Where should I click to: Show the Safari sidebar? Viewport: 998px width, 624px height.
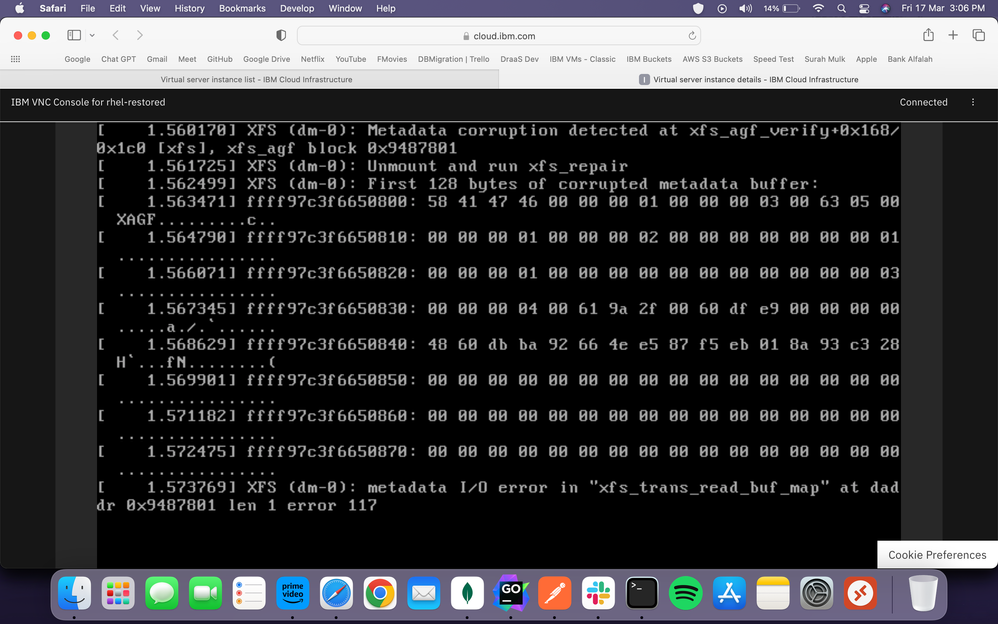point(74,35)
